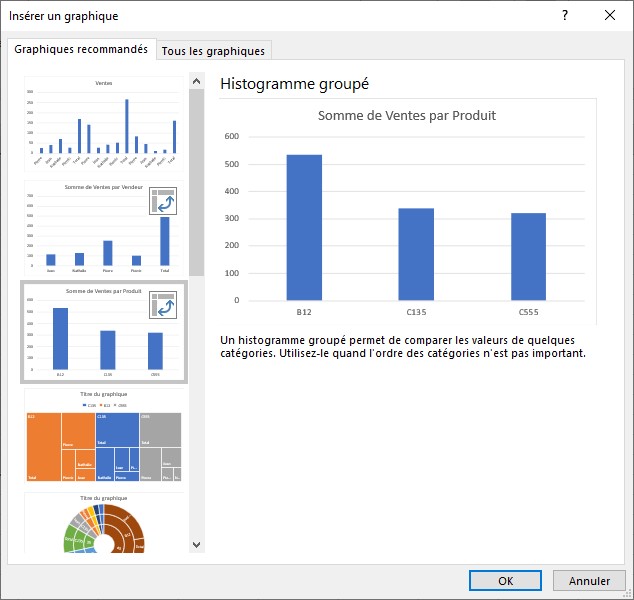634x600 pixels.
Task: Open help with the question mark icon
Action: [565, 16]
